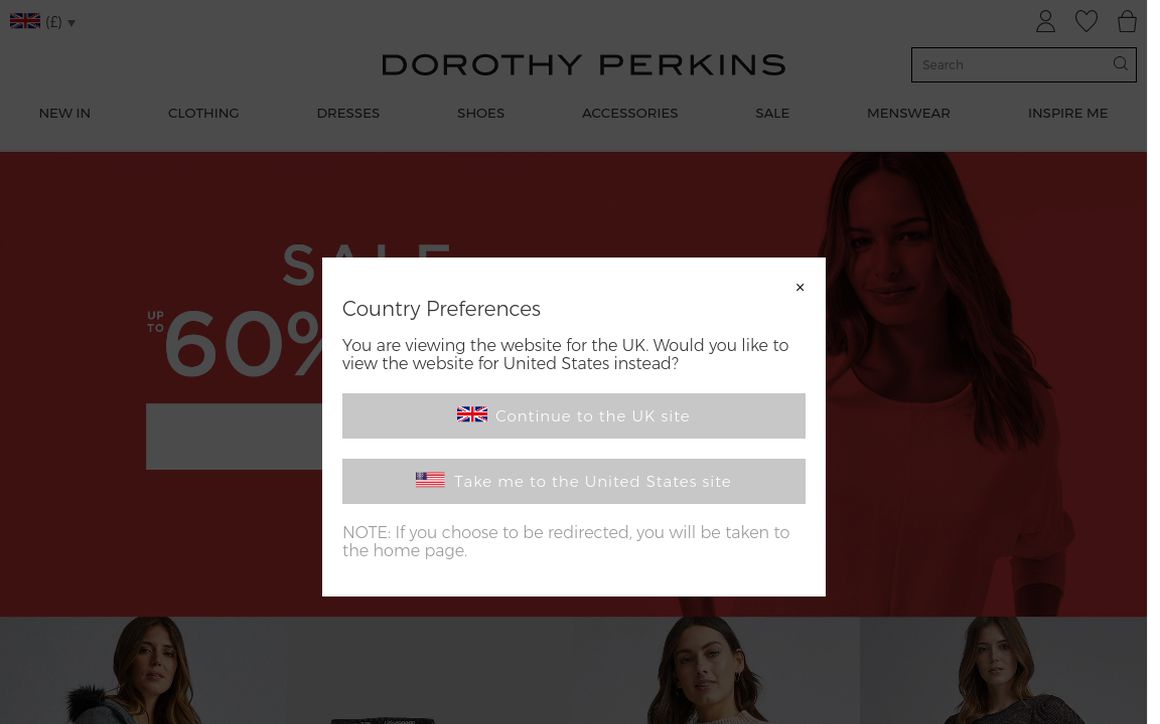Click the search magnifying glass icon
1160x724 pixels.
point(1120,63)
